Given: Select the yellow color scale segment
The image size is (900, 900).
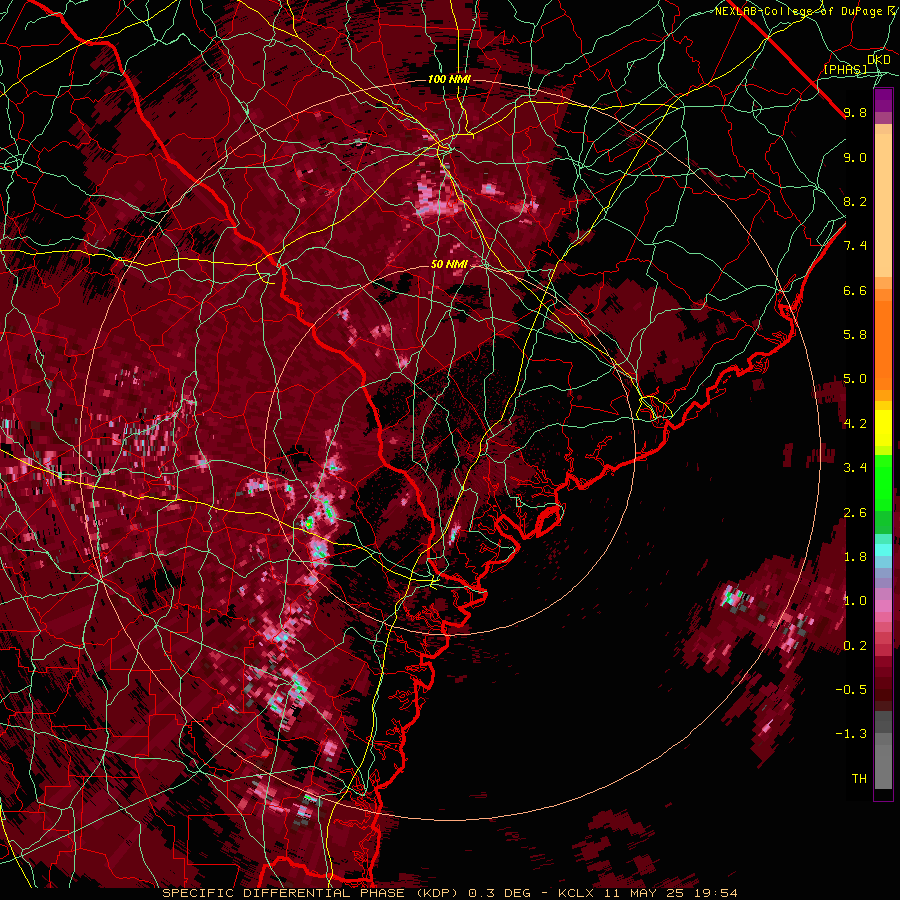Looking at the screenshot, I should pos(883,428).
